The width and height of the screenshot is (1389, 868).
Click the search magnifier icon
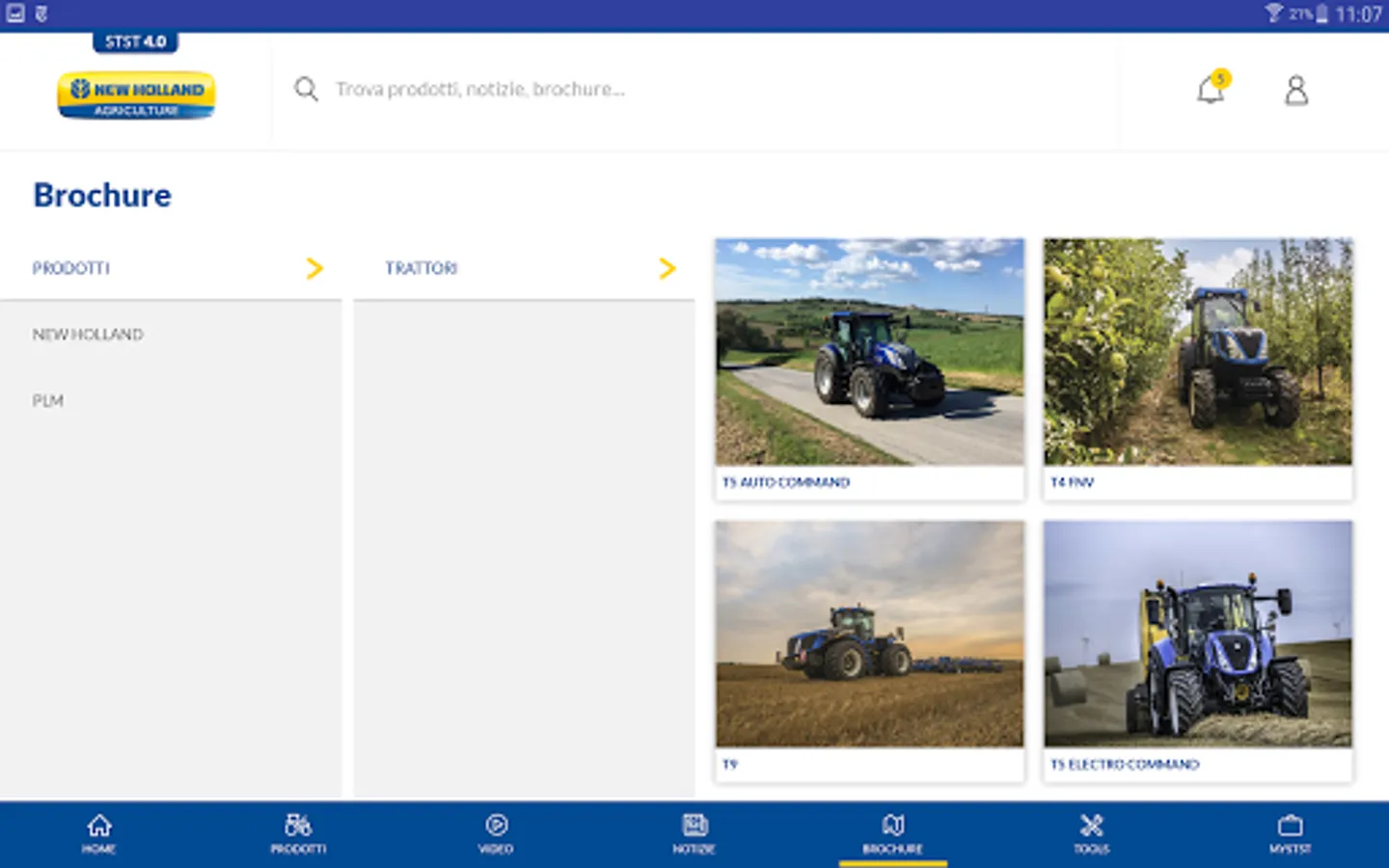click(x=306, y=90)
